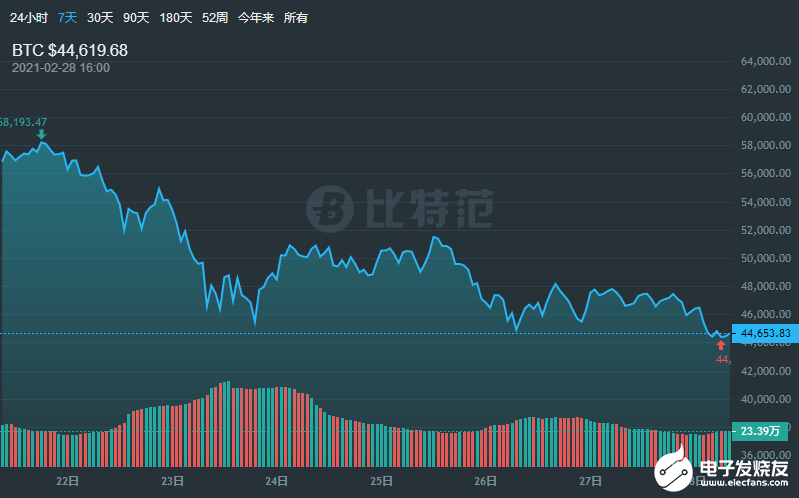Click the 58,193.47 high price label
Image resolution: width=799 pixels, height=498 pixels.
tap(23, 122)
